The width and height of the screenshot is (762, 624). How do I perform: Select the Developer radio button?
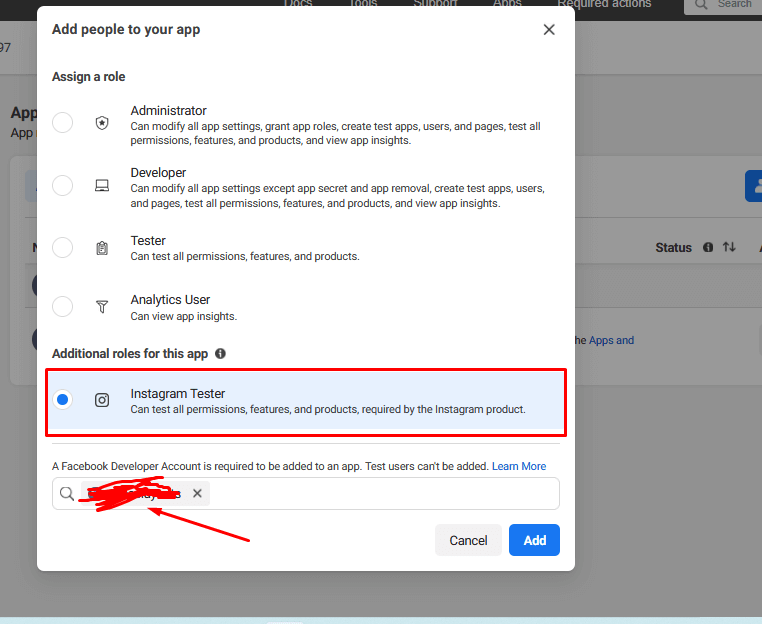[x=63, y=185]
